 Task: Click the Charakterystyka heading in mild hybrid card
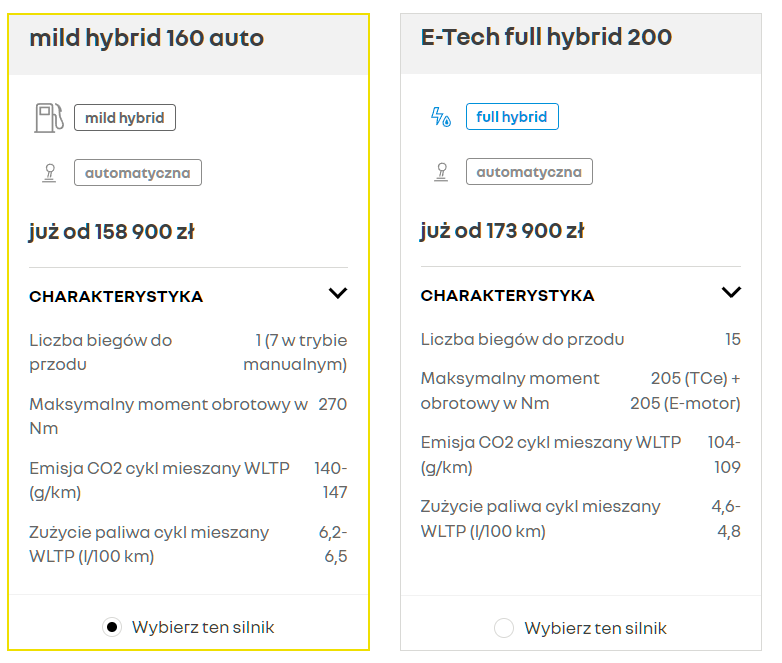point(116,296)
